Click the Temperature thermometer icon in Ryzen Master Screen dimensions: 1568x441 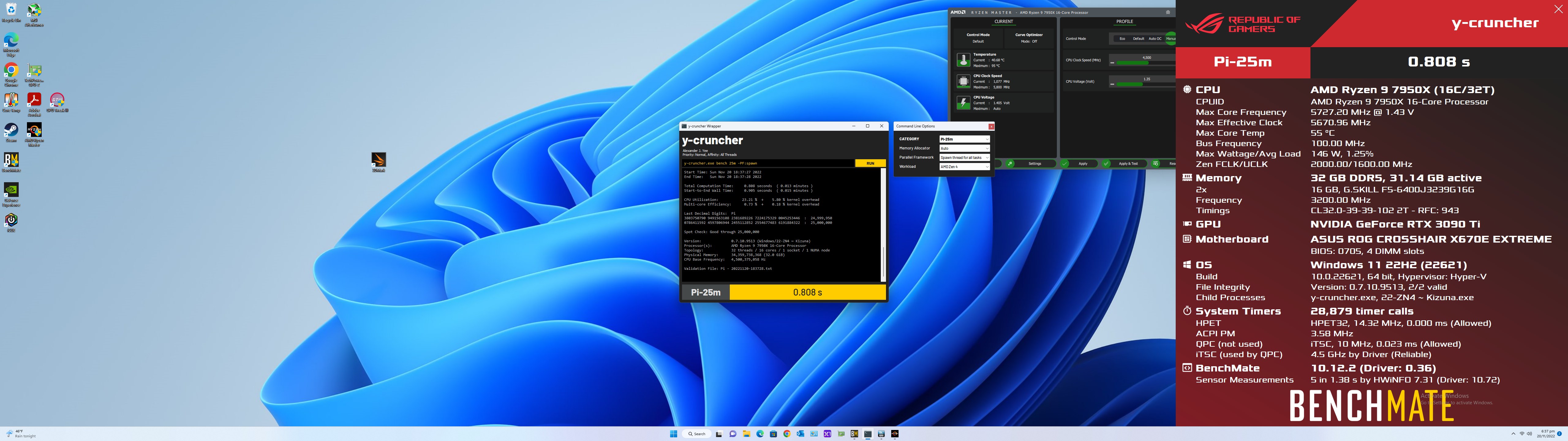pyautogui.click(x=963, y=60)
